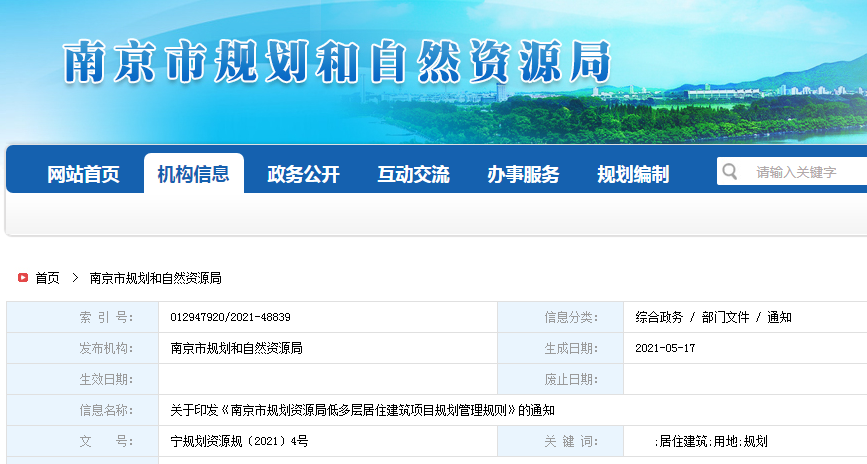
Task: Click publisher value in 发布机构 row
Action: (236, 348)
